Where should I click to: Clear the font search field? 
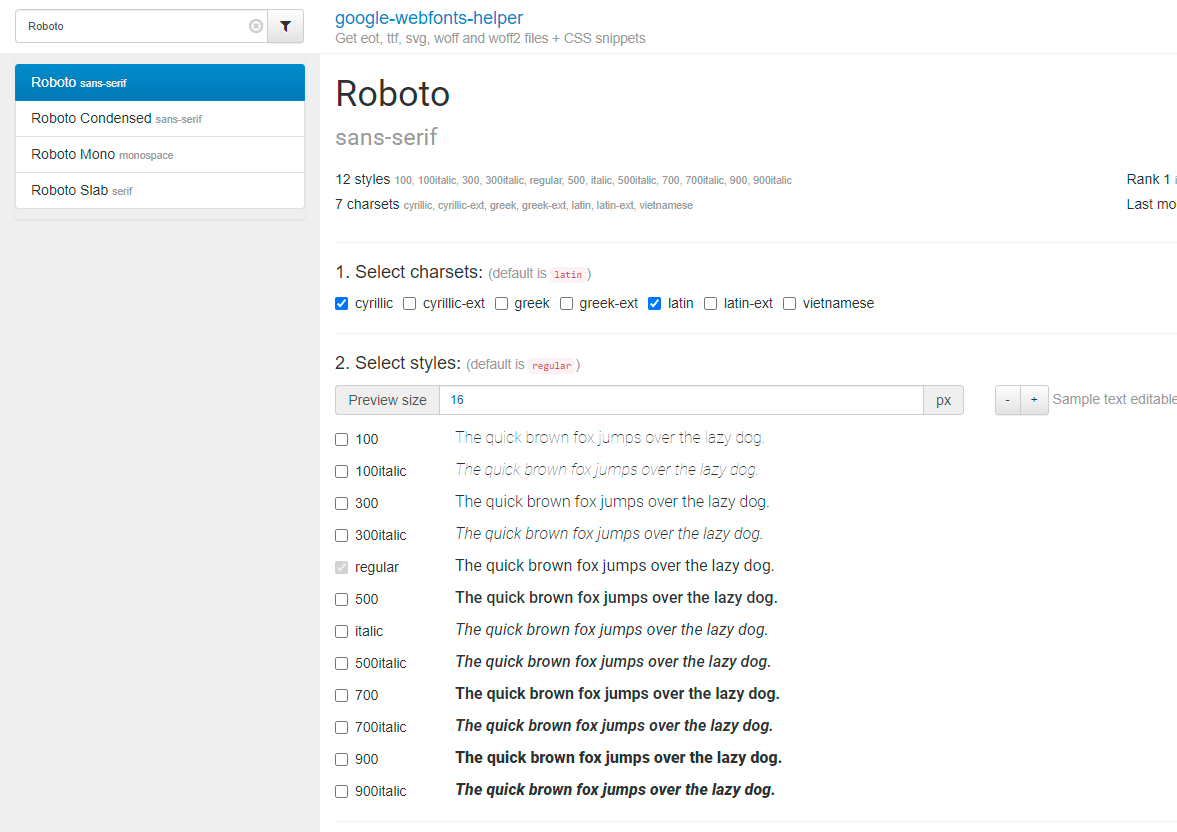click(256, 26)
